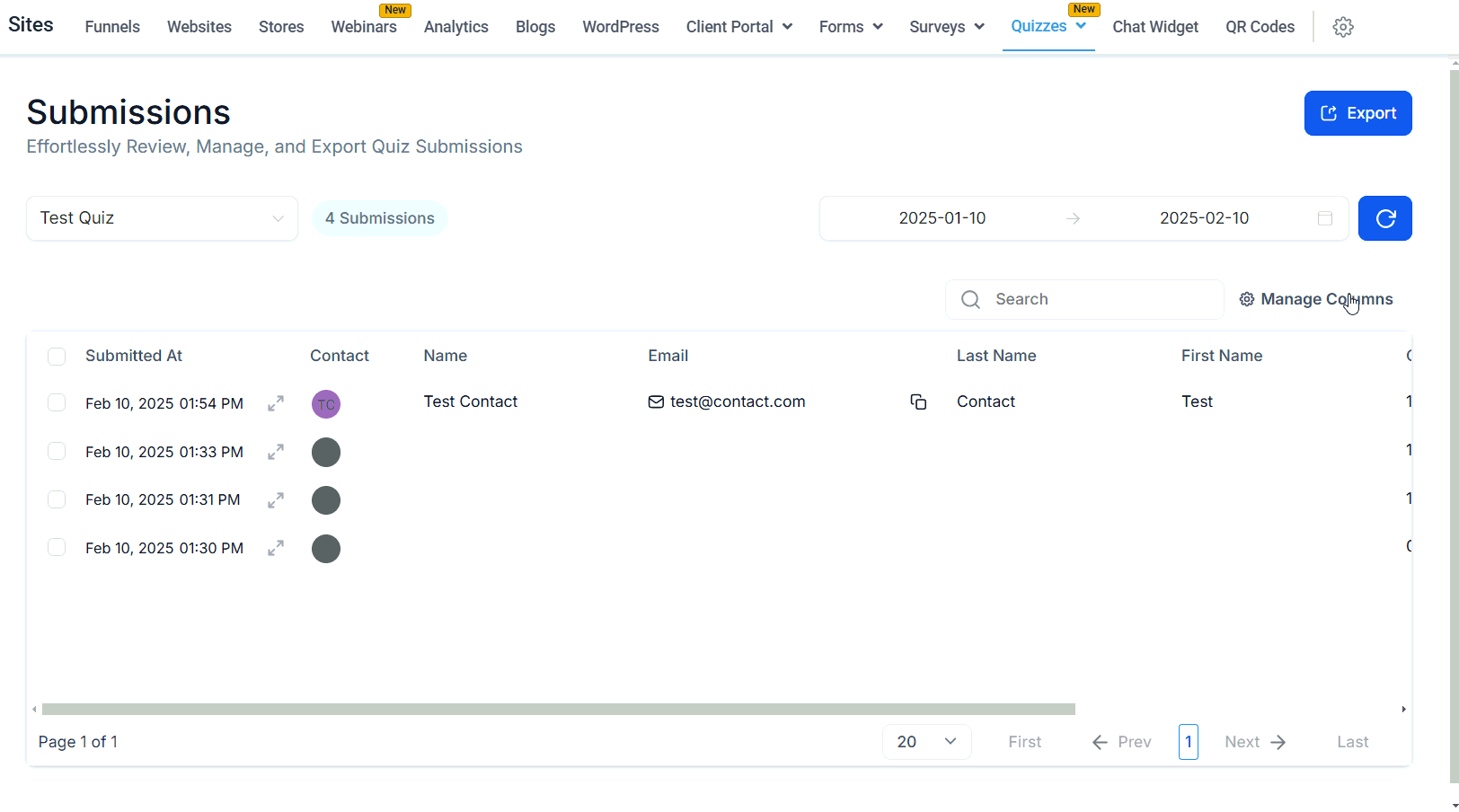The image size is (1459, 812).
Task: Click the Export button
Action: click(x=1358, y=113)
